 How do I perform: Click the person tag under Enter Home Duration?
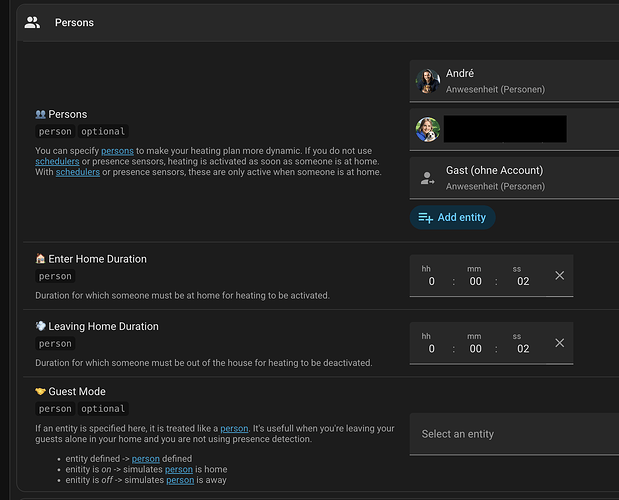click(x=55, y=276)
